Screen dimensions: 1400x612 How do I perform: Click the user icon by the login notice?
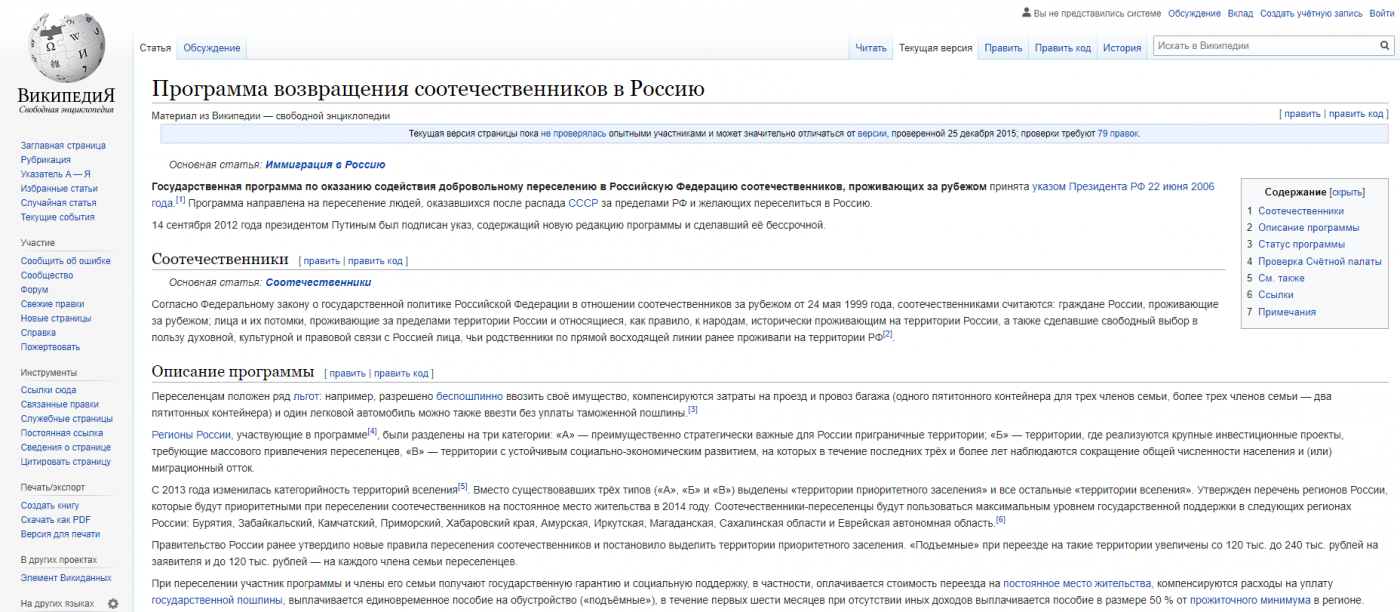[1026, 13]
